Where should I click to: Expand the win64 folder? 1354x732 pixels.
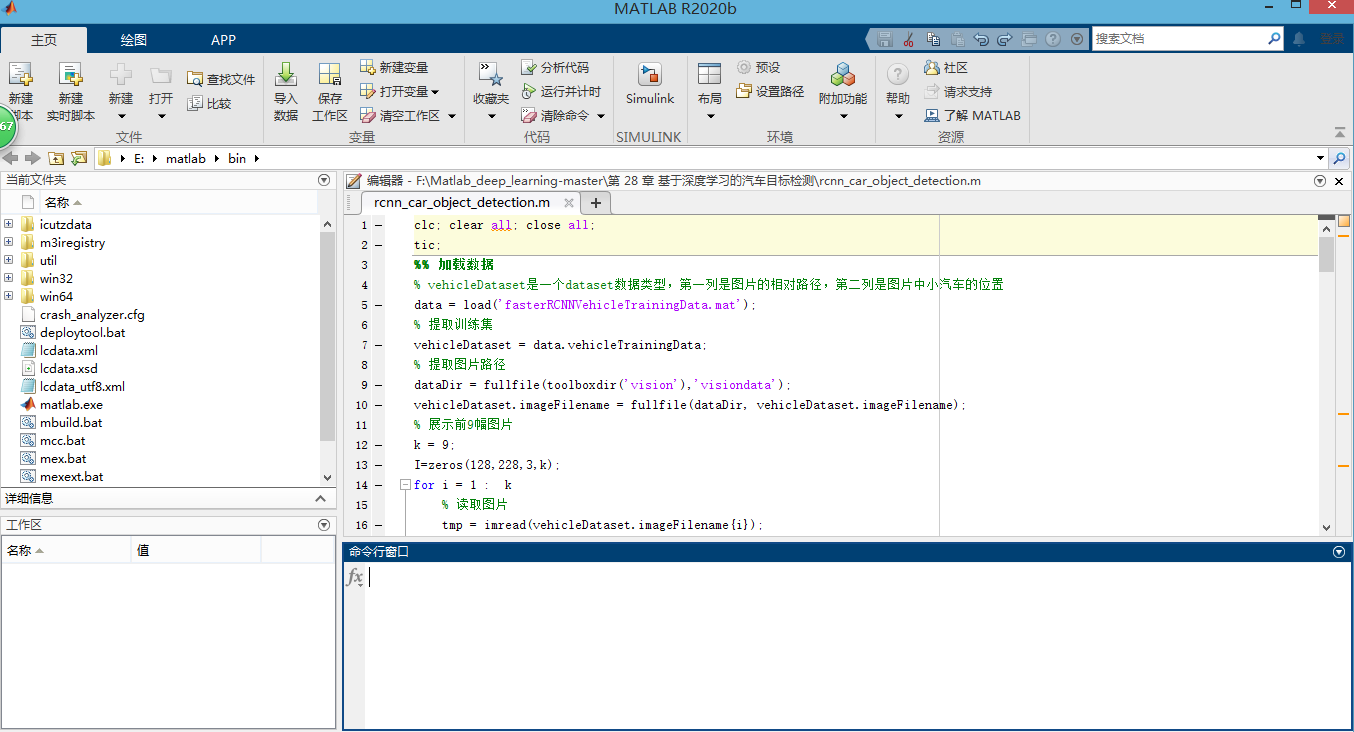tap(9, 296)
